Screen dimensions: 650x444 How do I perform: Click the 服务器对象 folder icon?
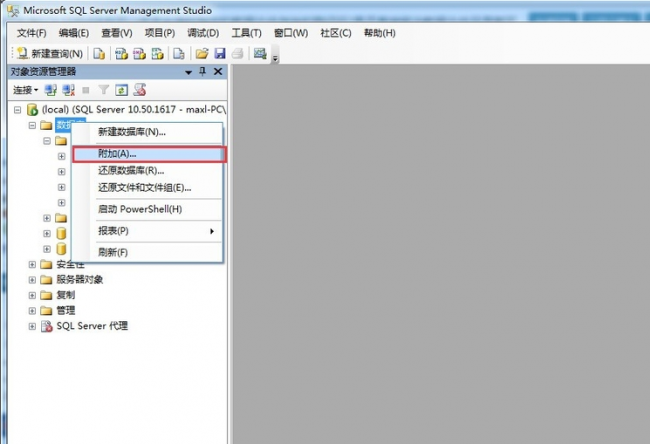[x=46, y=280]
